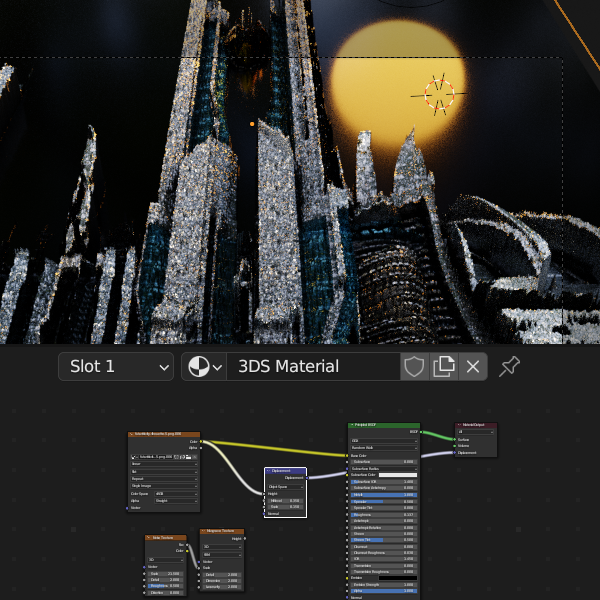
Task: Click the Displacement node output socket
Action: 307,478
